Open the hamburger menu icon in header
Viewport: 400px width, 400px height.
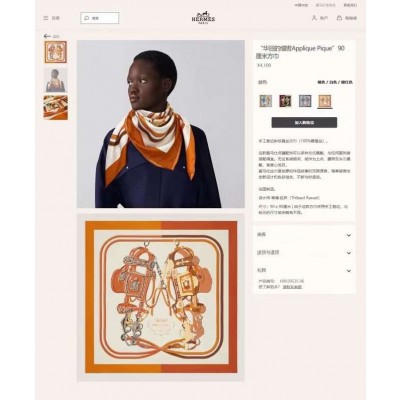[x=46, y=18]
